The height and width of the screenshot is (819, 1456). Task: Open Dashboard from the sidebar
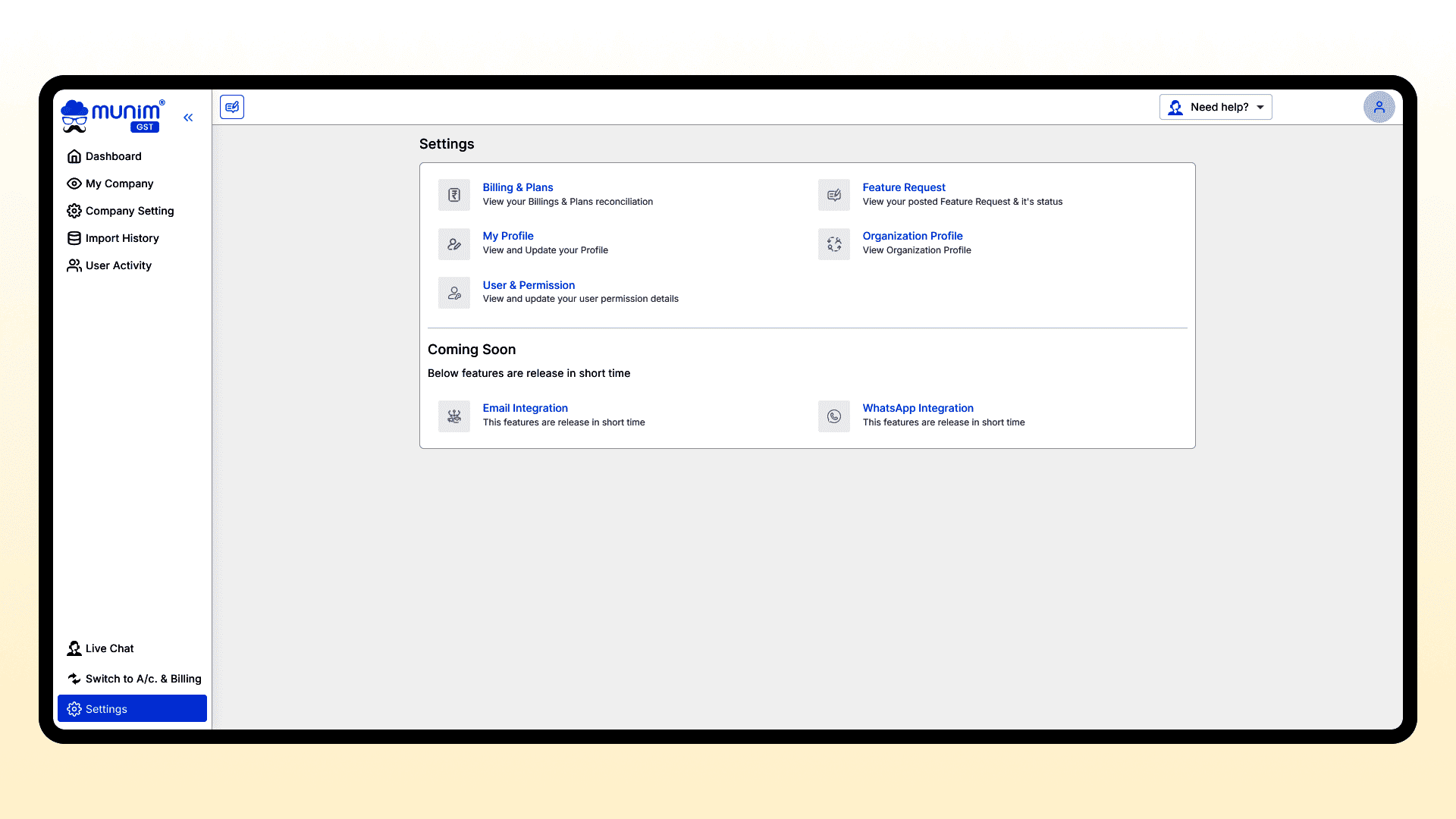tap(113, 156)
